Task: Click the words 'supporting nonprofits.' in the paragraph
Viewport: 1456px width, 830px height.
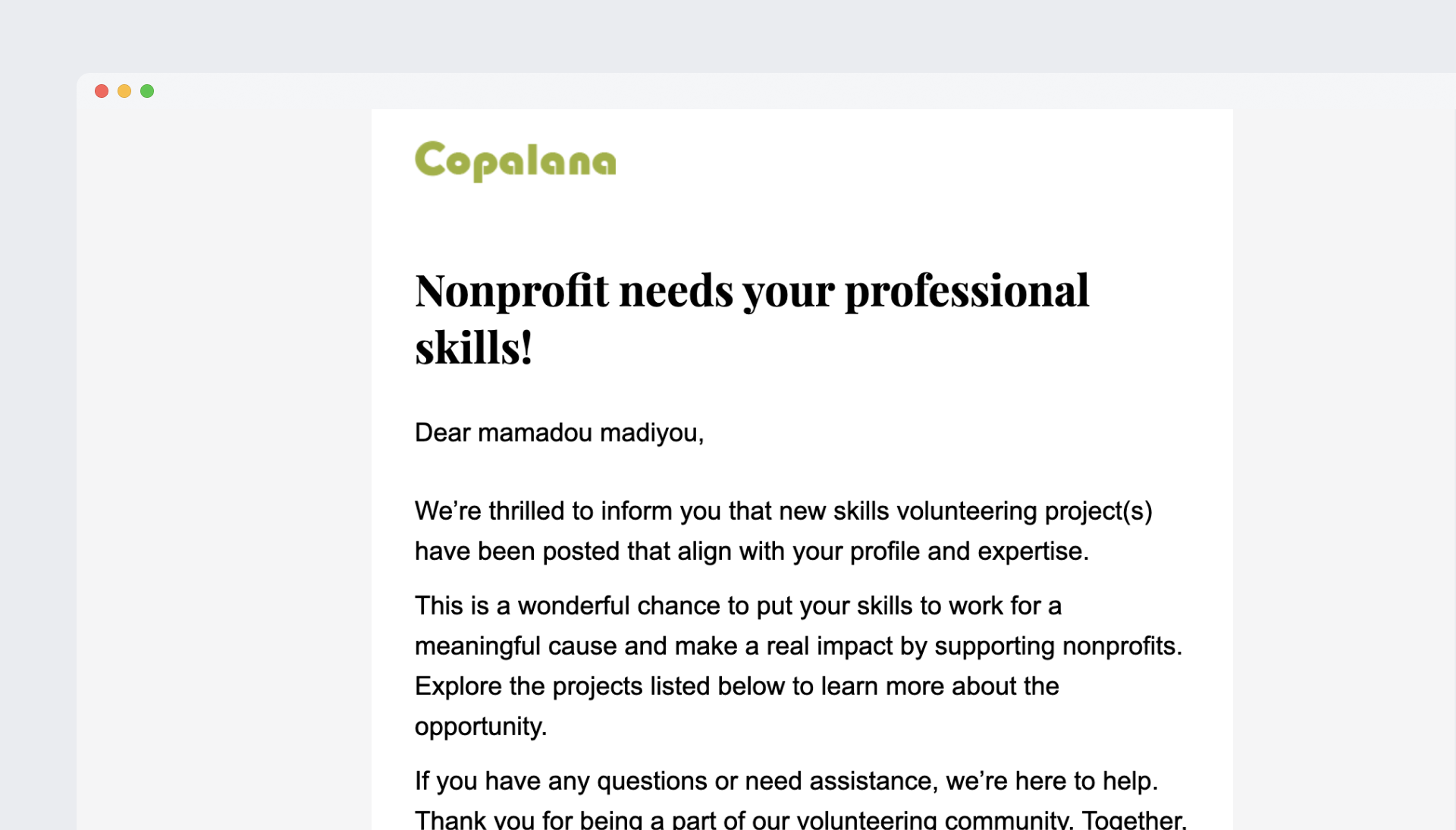Action: (x=1058, y=646)
